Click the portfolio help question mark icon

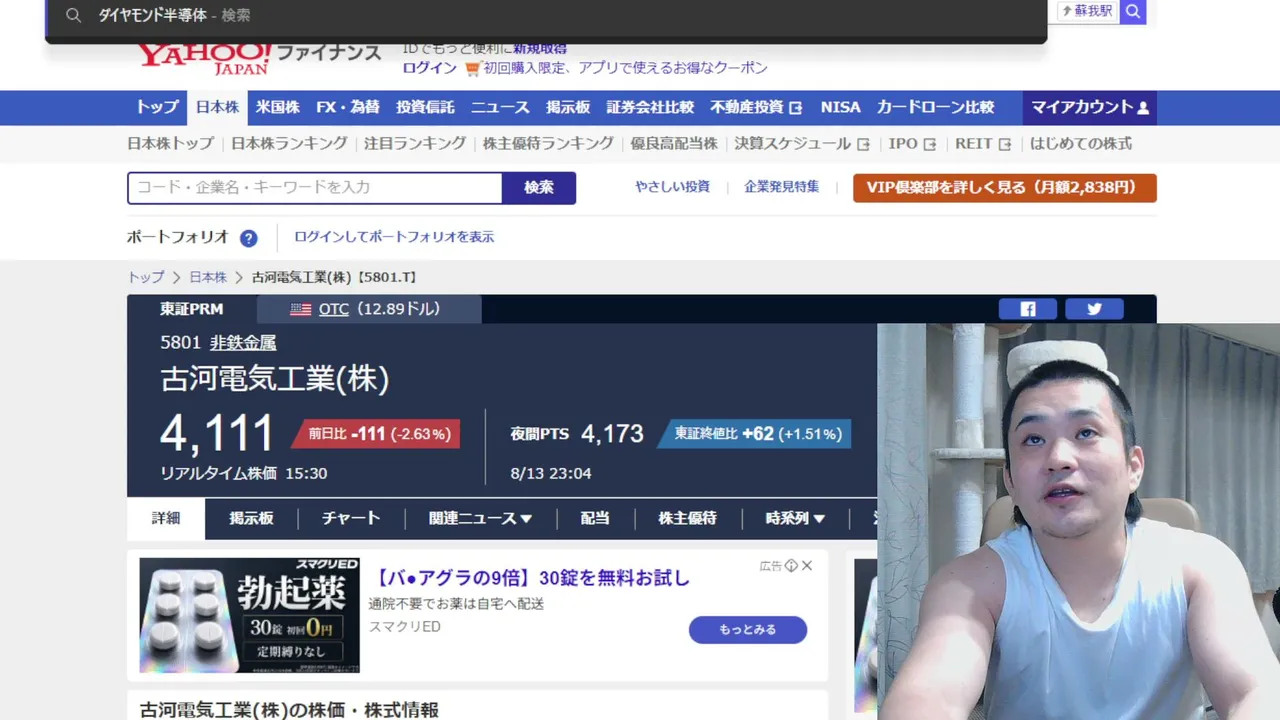tap(248, 238)
